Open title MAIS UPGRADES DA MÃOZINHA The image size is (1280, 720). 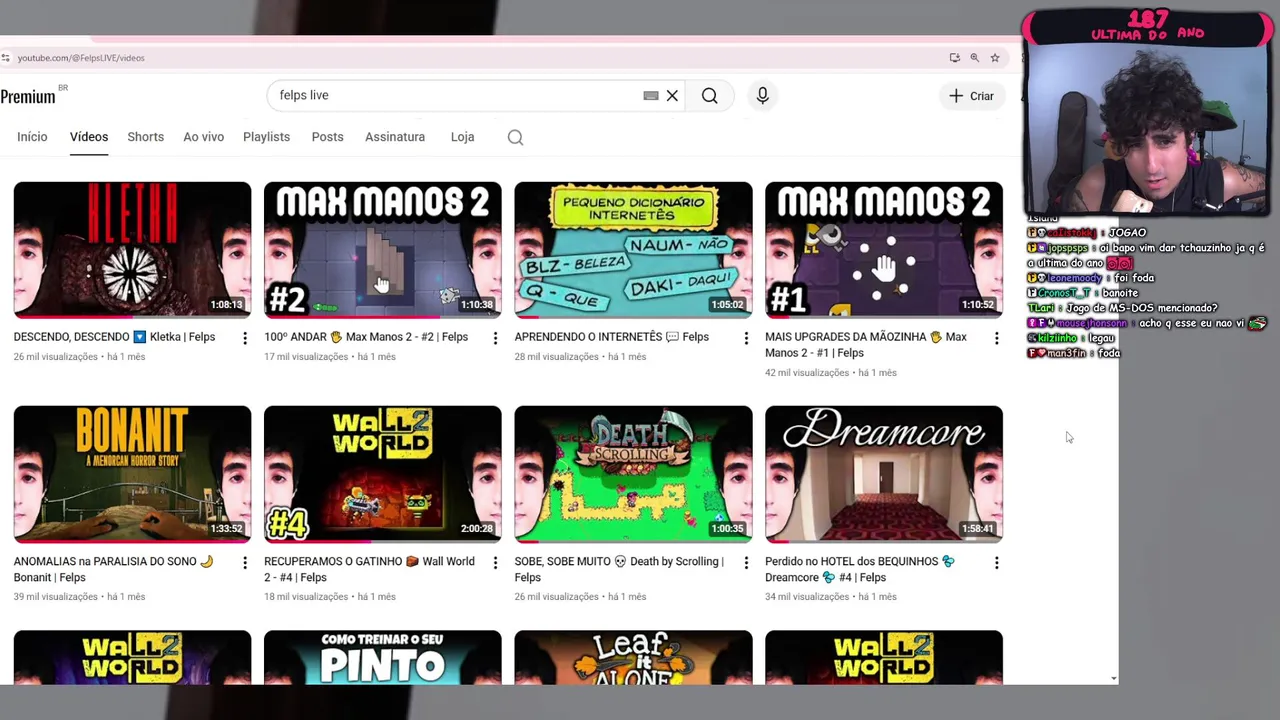[x=866, y=345]
